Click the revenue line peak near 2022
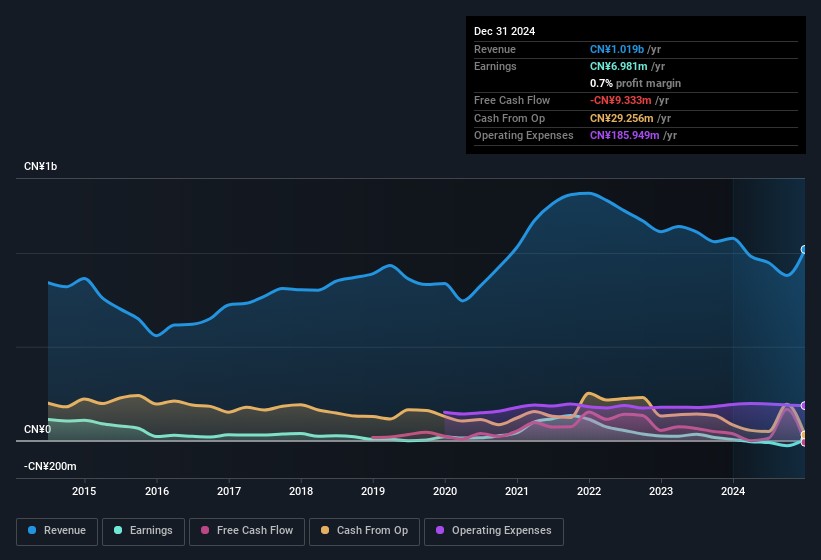Image resolution: width=821 pixels, height=560 pixels. 587,193
